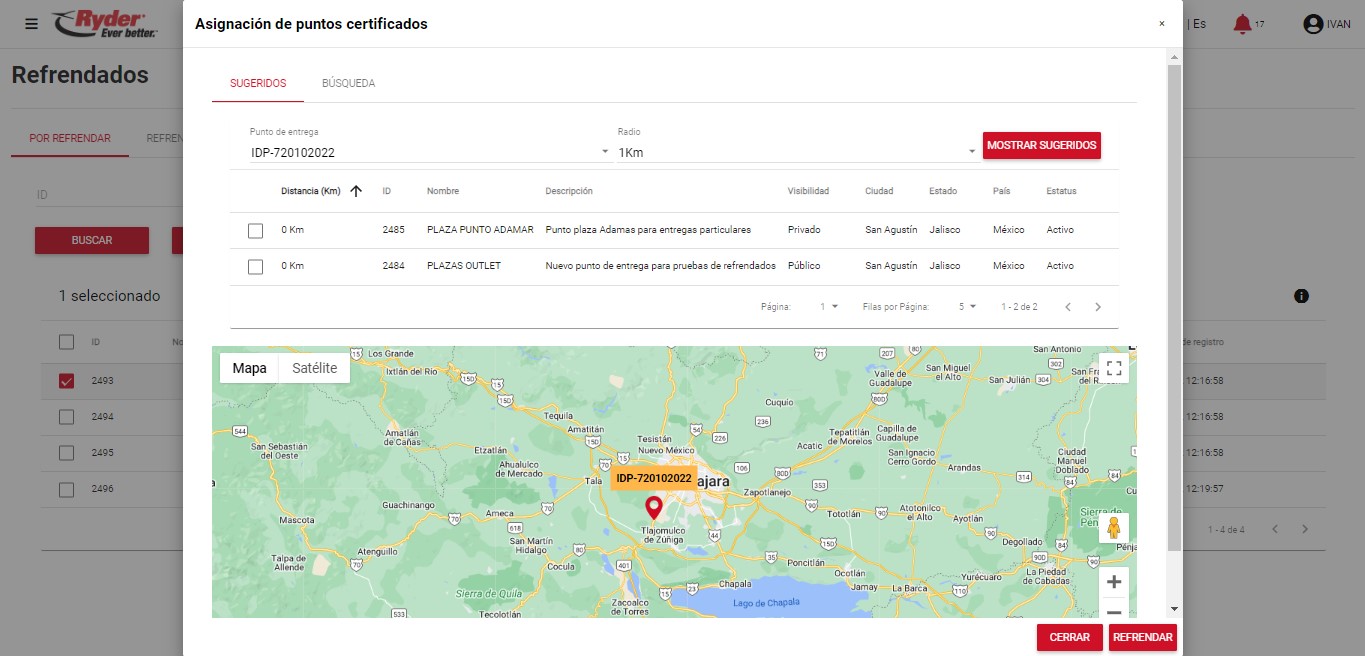Screen dimensions: 1365x656
Task: Switch map to Satélite view
Action: 314,368
